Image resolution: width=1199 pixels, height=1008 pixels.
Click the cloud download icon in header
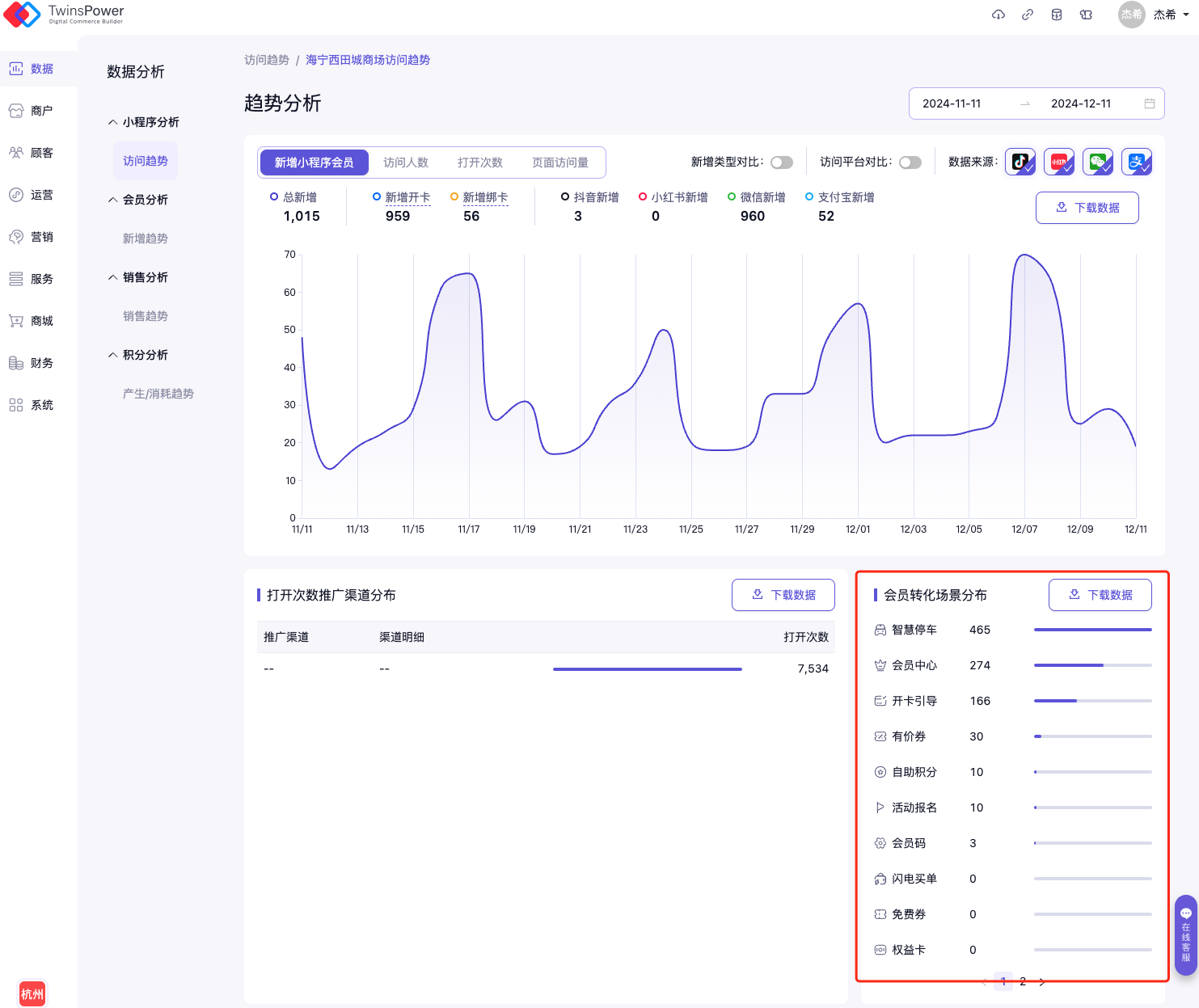pyautogui.click(x=998, y=15)
